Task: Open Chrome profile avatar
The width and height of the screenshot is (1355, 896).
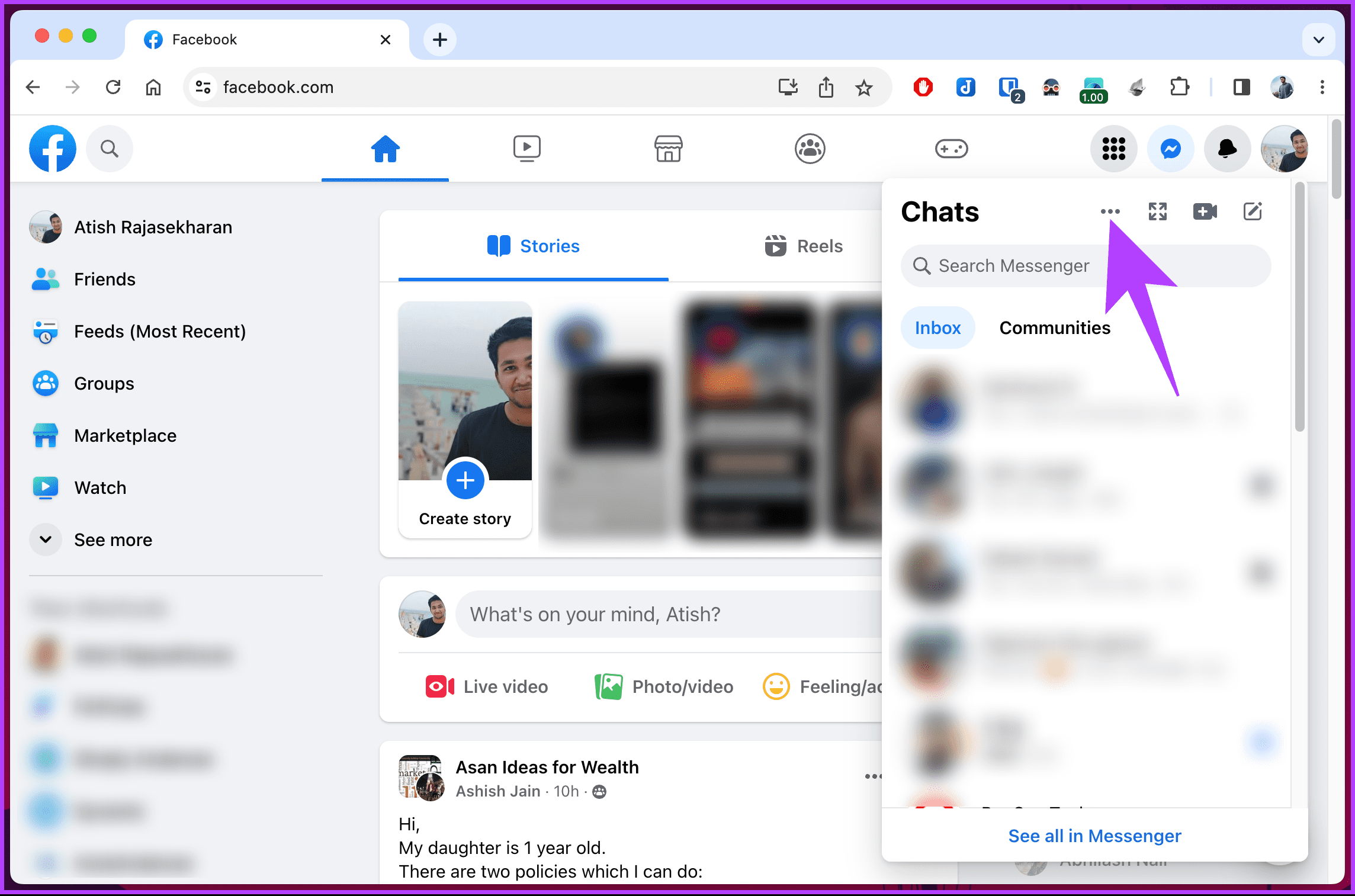Action: pyautogui.click(x=1282, y=87)
